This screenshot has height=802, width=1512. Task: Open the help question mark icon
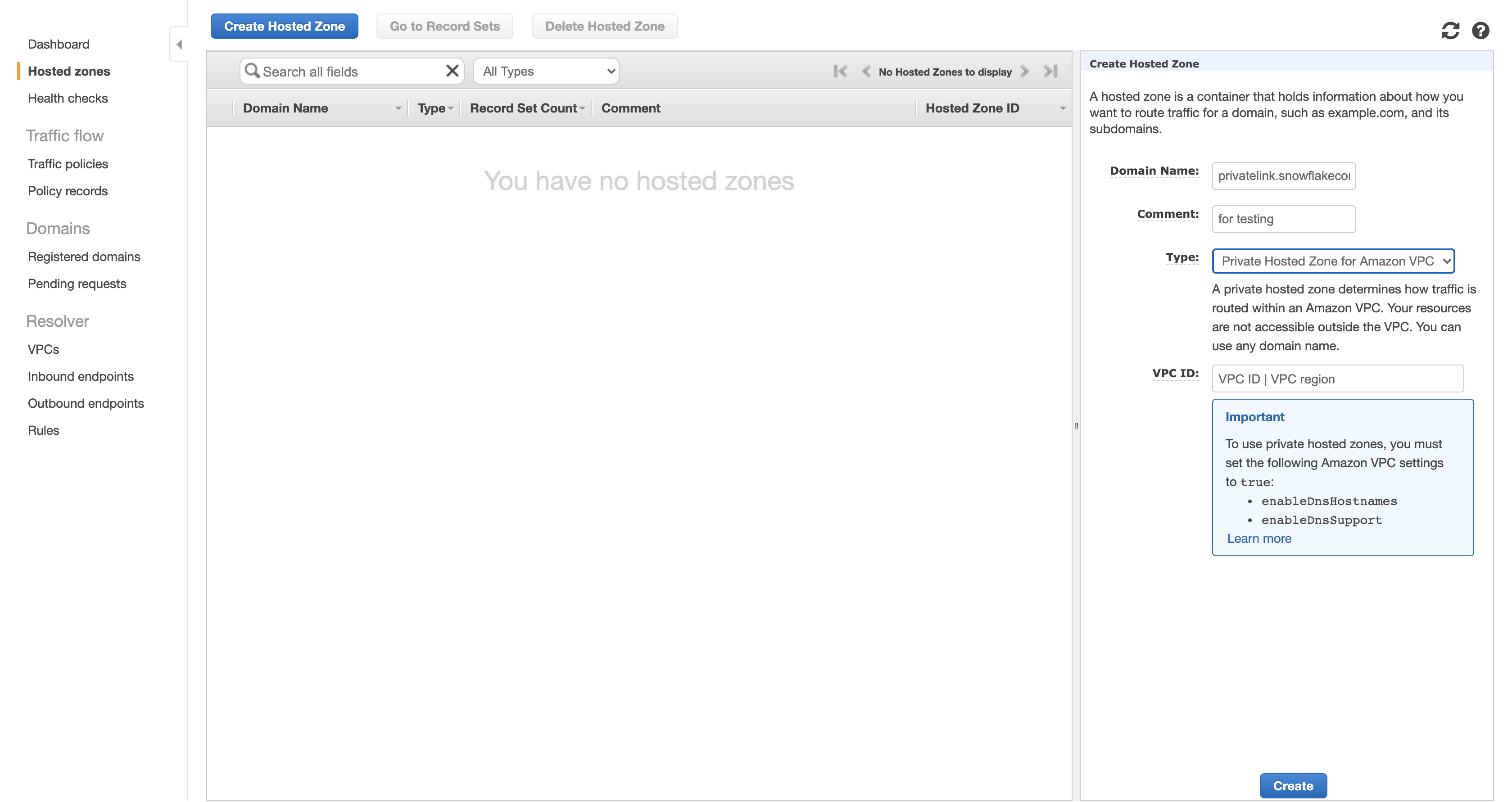[x=1480, y=31]
